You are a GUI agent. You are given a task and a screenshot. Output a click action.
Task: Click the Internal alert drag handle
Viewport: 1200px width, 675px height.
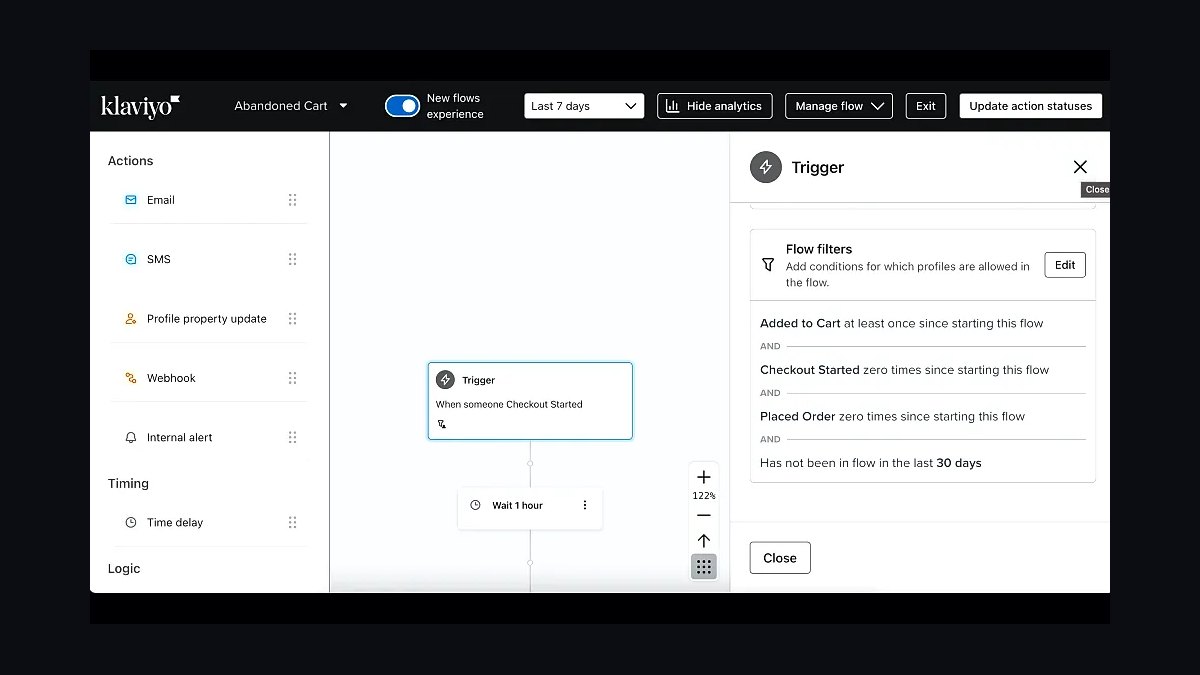click(x=293, y=437)
